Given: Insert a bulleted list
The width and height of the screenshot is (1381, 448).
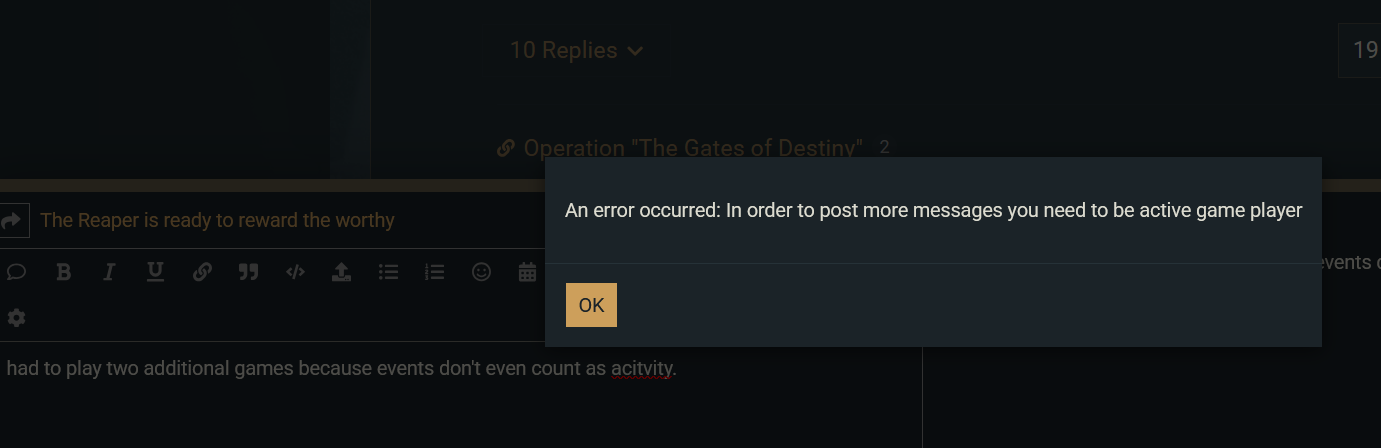Looking at the screenshot, I should tap(388, 272).
